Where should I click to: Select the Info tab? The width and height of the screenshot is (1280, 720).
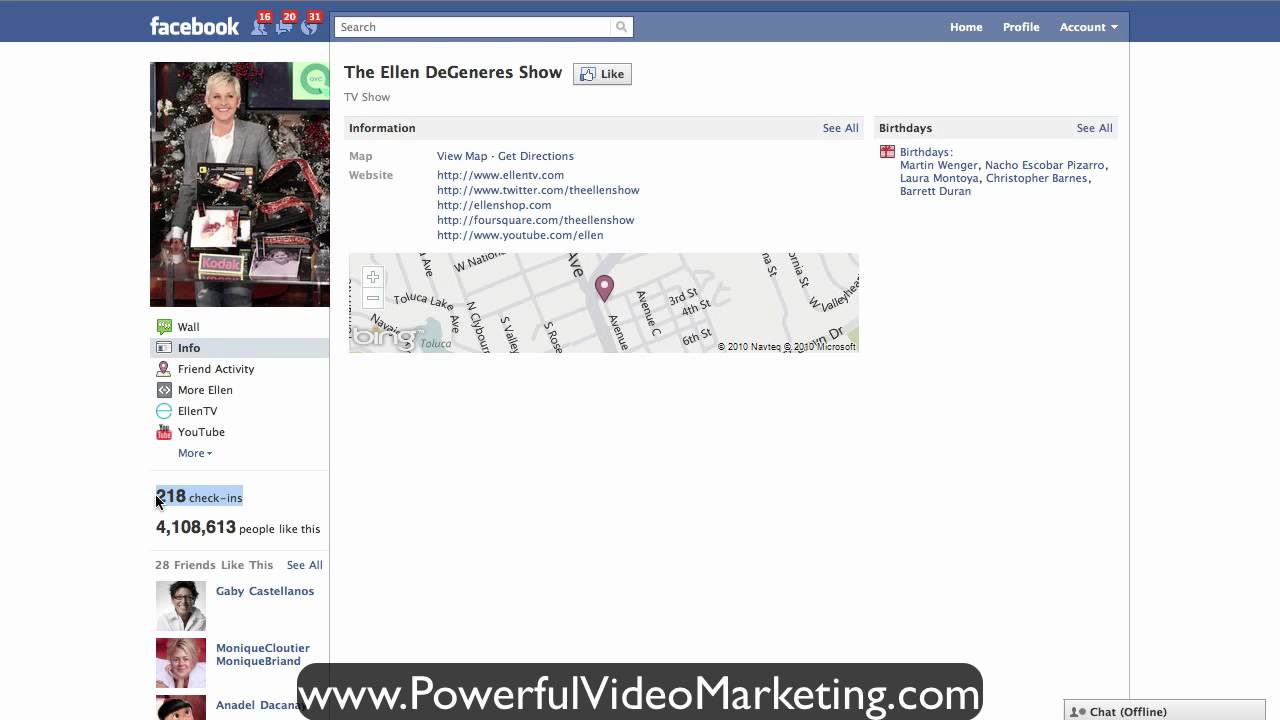click(240, 348)
